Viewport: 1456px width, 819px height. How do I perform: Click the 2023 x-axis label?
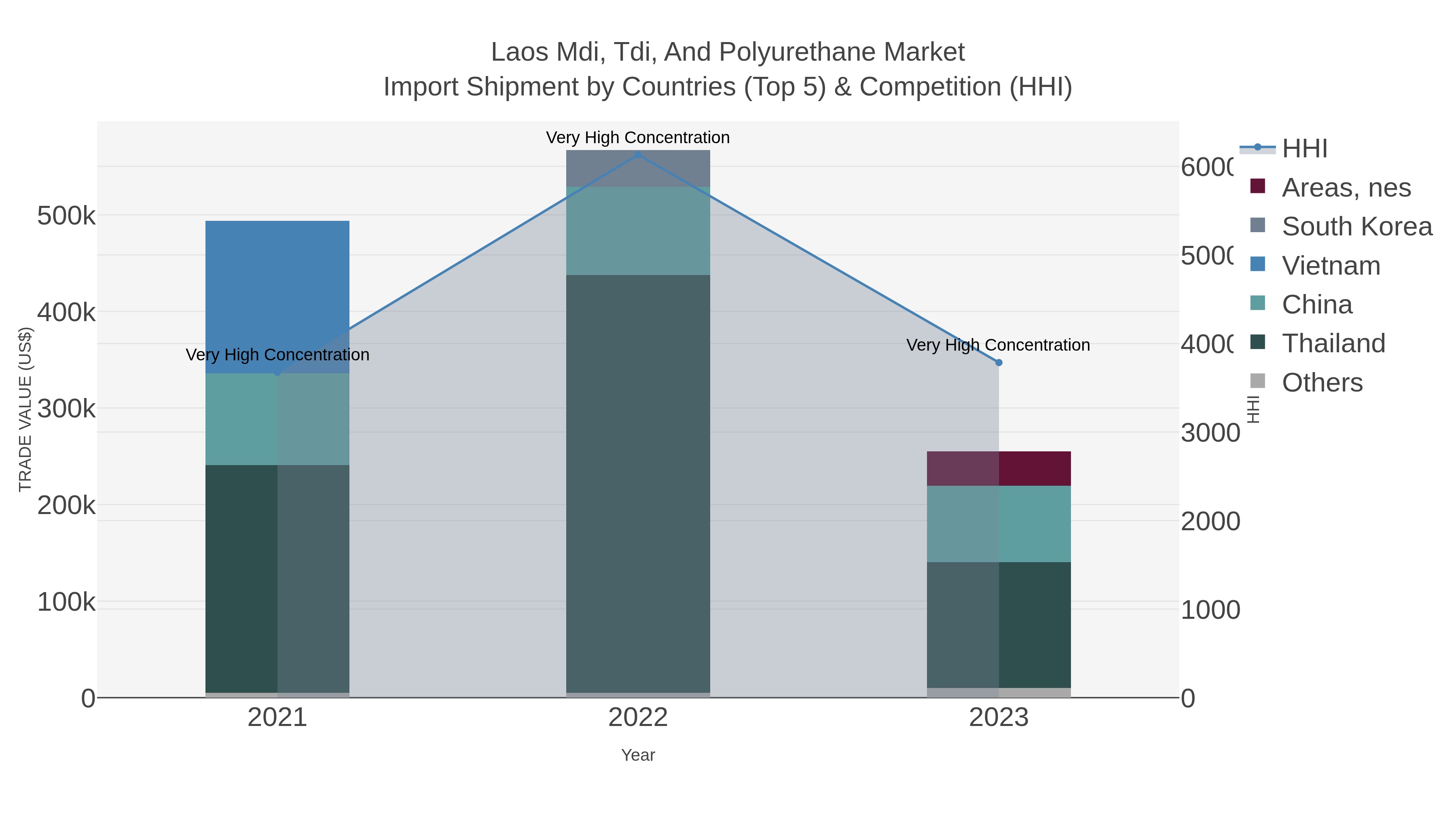pyautogui.click(x=999, y=717)
